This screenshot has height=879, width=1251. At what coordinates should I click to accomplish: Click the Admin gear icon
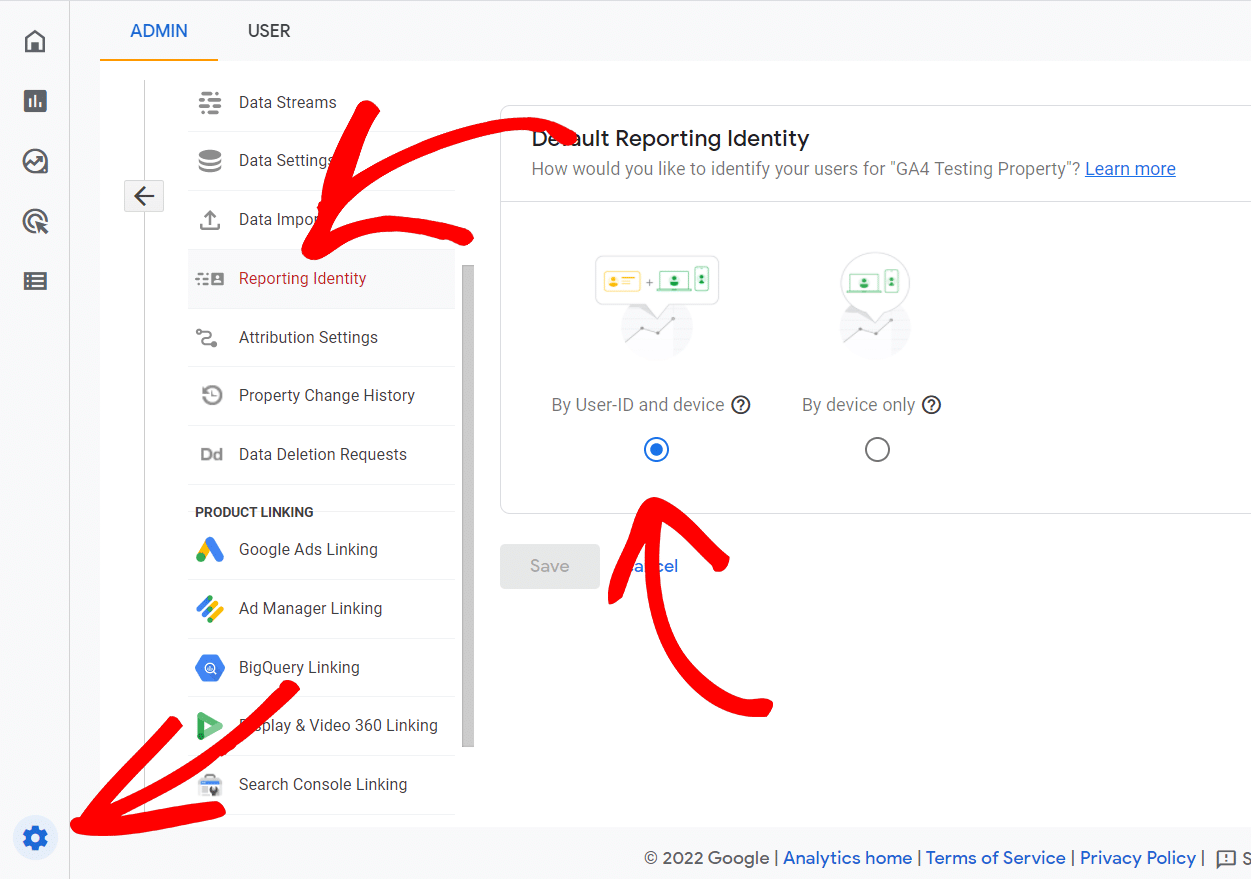(x=35, y=838)
